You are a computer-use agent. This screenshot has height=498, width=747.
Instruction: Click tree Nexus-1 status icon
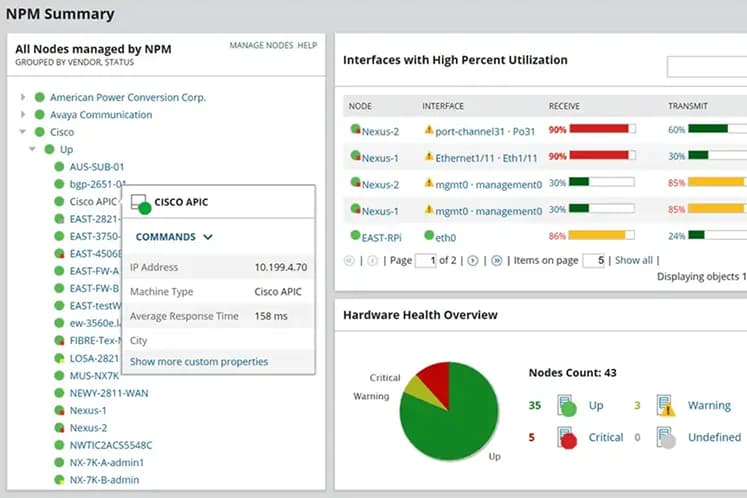(x=59, y=410)
